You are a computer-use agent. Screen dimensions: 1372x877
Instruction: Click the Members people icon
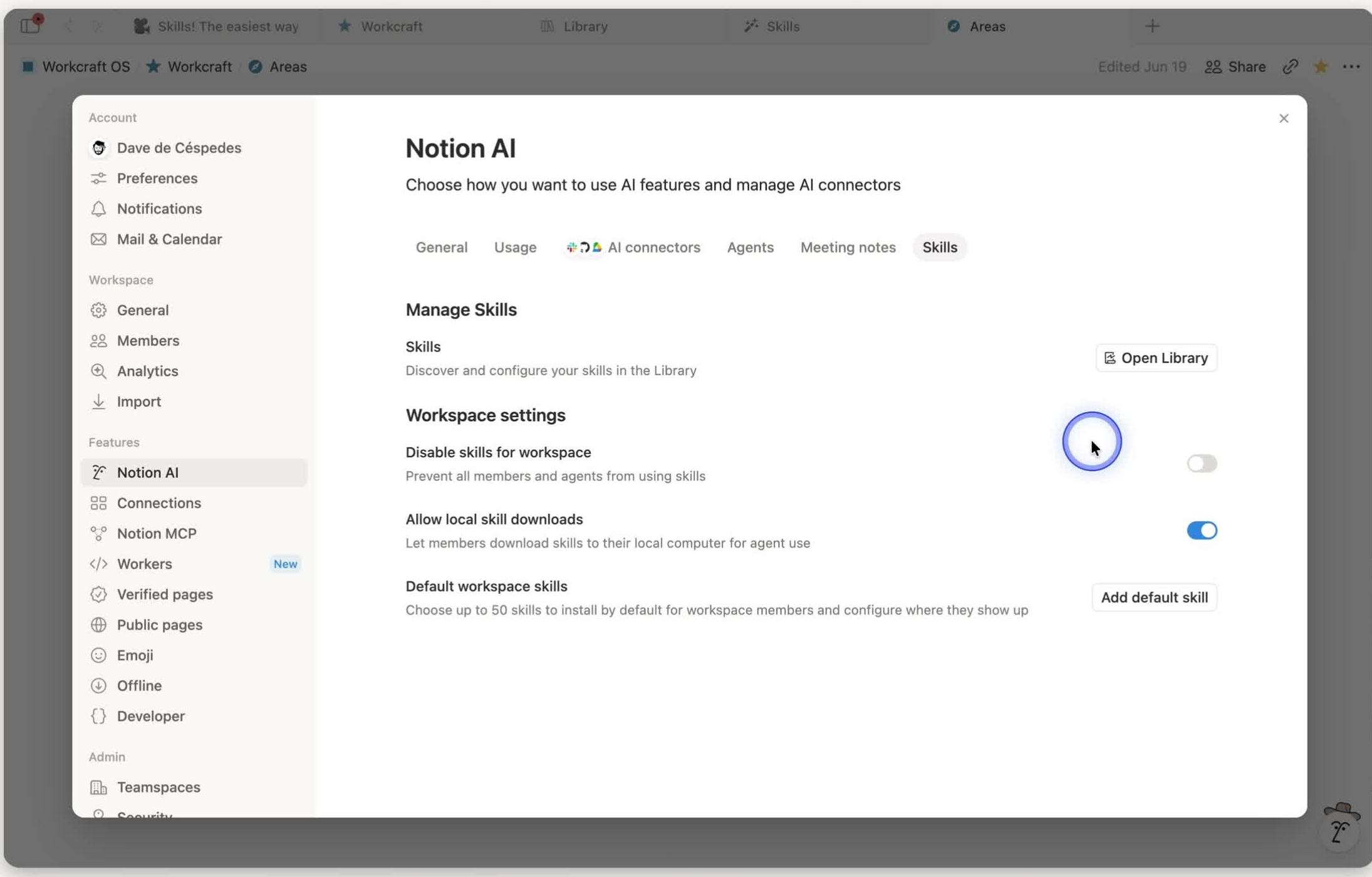tap(98, 341)
